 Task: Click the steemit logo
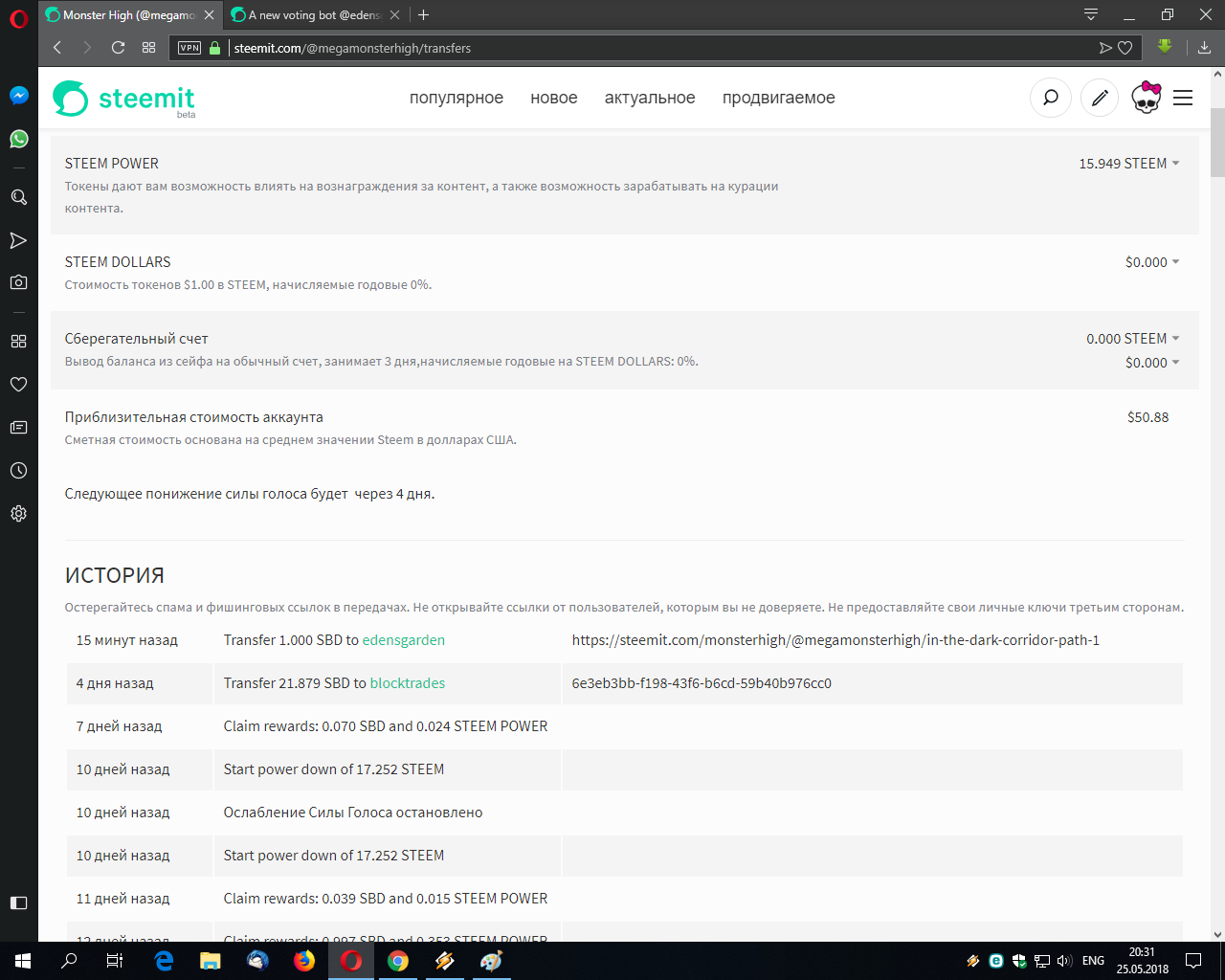(123, 98)
